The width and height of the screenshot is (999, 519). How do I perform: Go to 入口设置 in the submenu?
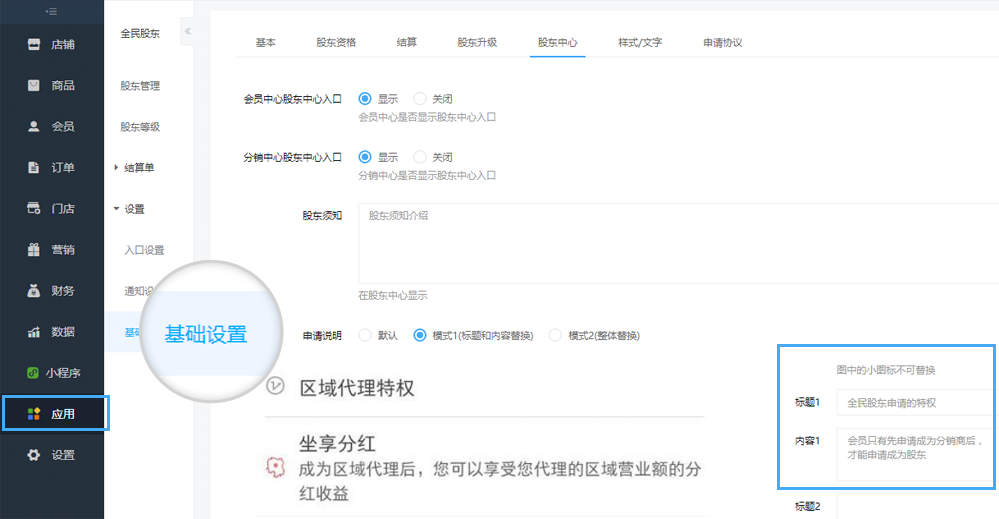[144, 250]
